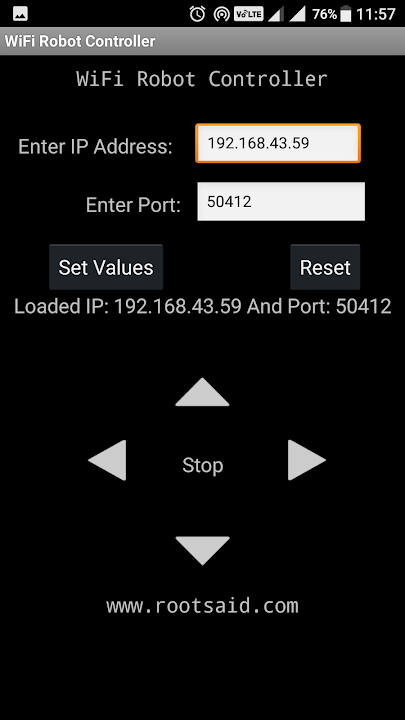The height and width of the screenshot is (720, 405).
Task: Tap the left arrow to turn left
Action: [x=107, y=460]
